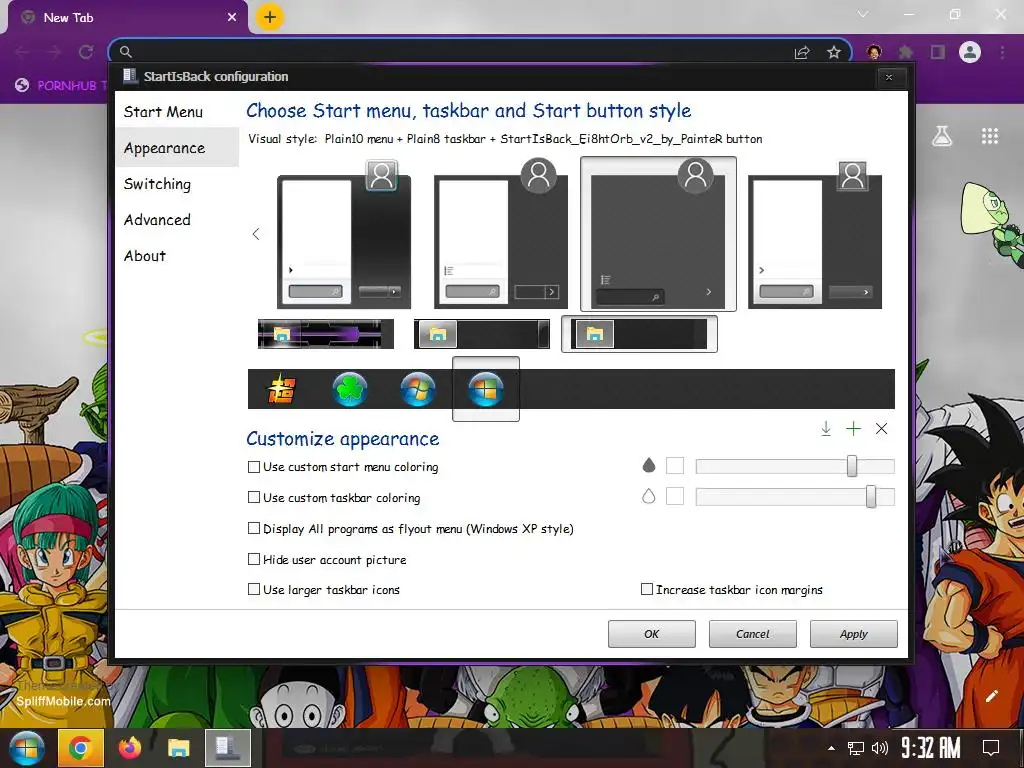Viewport: 1024px width, 768px height.
Task: Click the outlined droplet taskbar color icon
Action: pos(648,496)
